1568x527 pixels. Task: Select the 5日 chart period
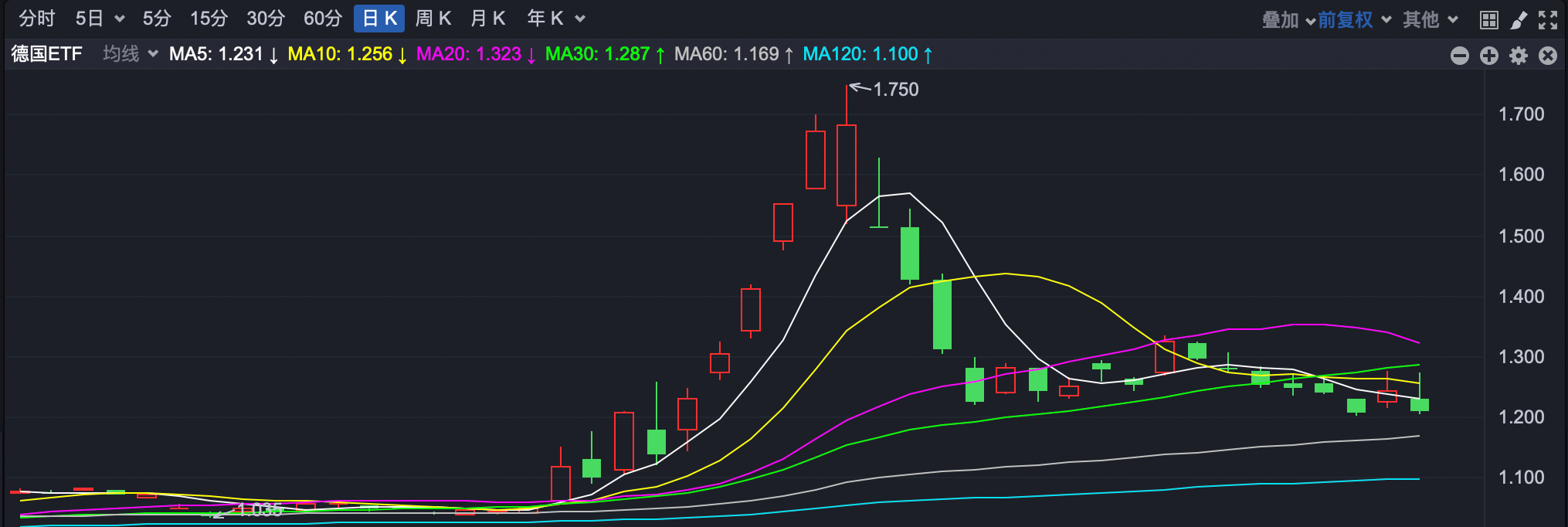pyautogui.click(x=90, y=19)
